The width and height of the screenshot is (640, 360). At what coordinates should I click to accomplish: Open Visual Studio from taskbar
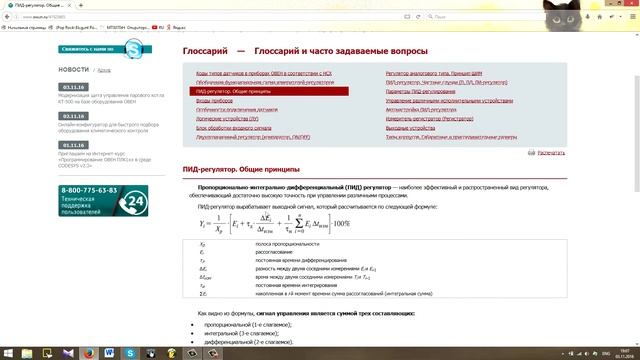click(x=68, y=353)
